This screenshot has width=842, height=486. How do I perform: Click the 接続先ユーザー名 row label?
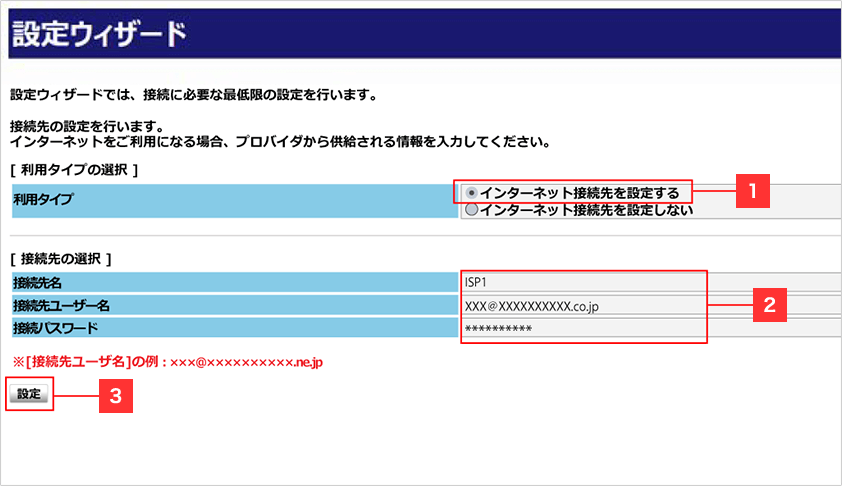[x=53, y=305]
